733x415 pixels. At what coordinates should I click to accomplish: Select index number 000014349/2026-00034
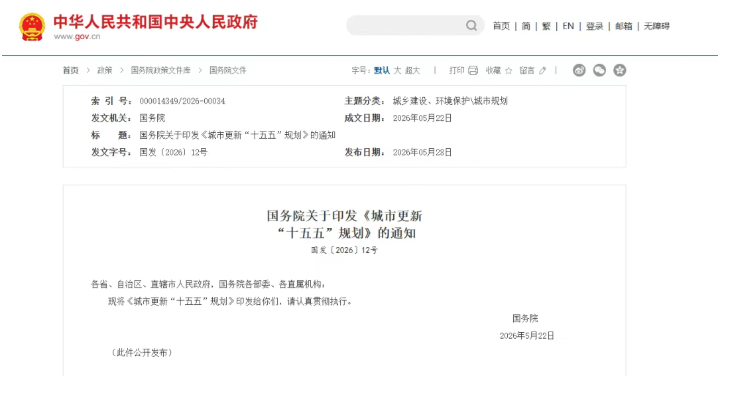(182, 101)
